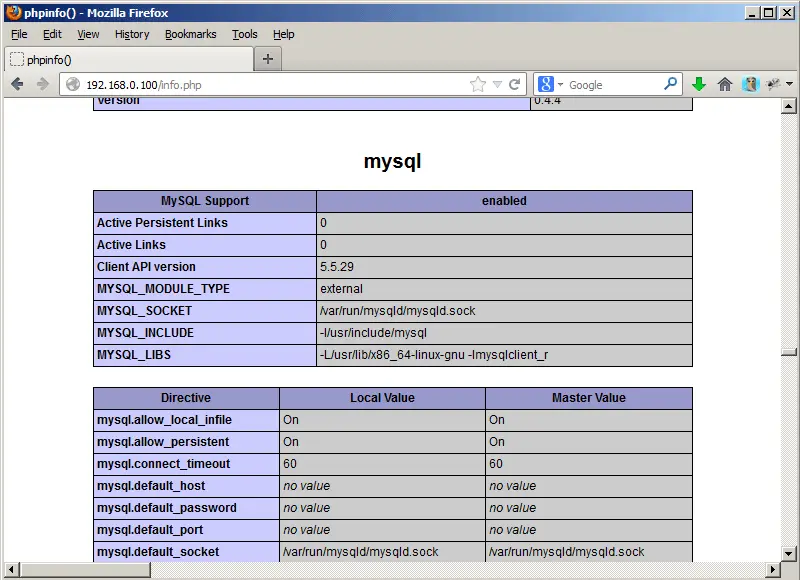The height and width of the screenshot is (580, 800).
Task: Click the horizontal scrollbar left arrow
Action: click(12, 569)
